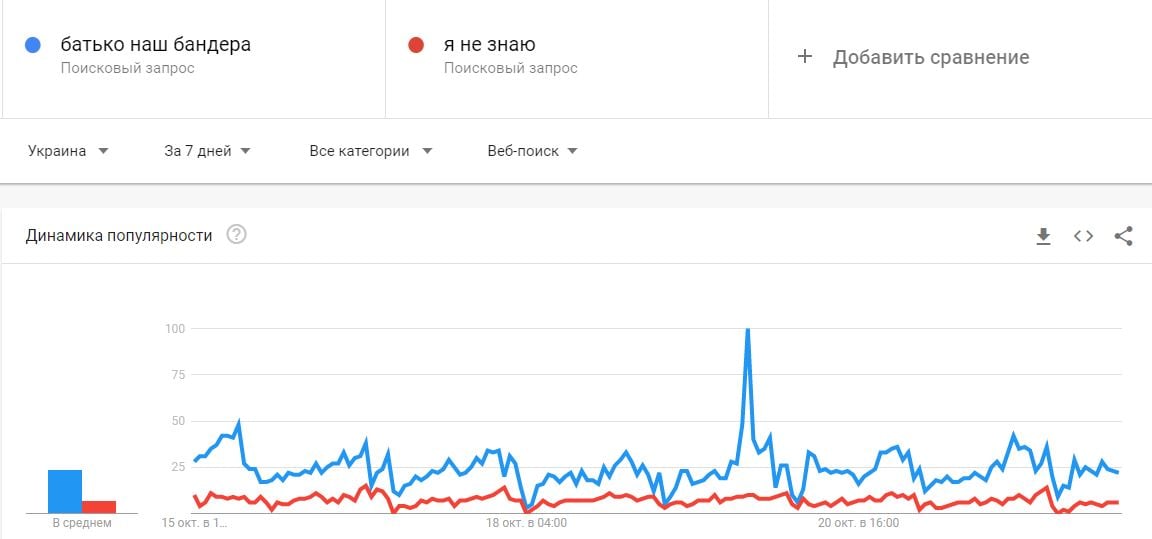The width and height of the screenshot is (1152, 539).
Task: Click the Динамика популярности heading
Action: [x=119, y=236]
